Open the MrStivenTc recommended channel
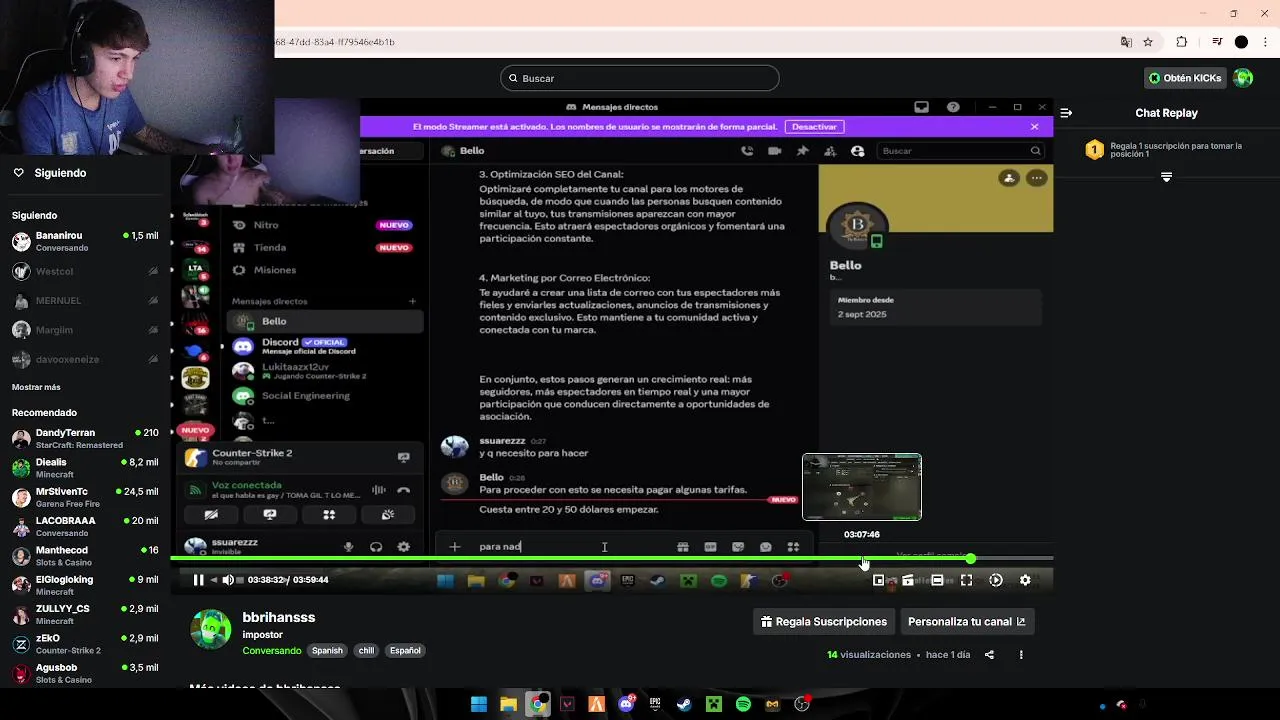 pyautogui.click(x=85, y=497)
